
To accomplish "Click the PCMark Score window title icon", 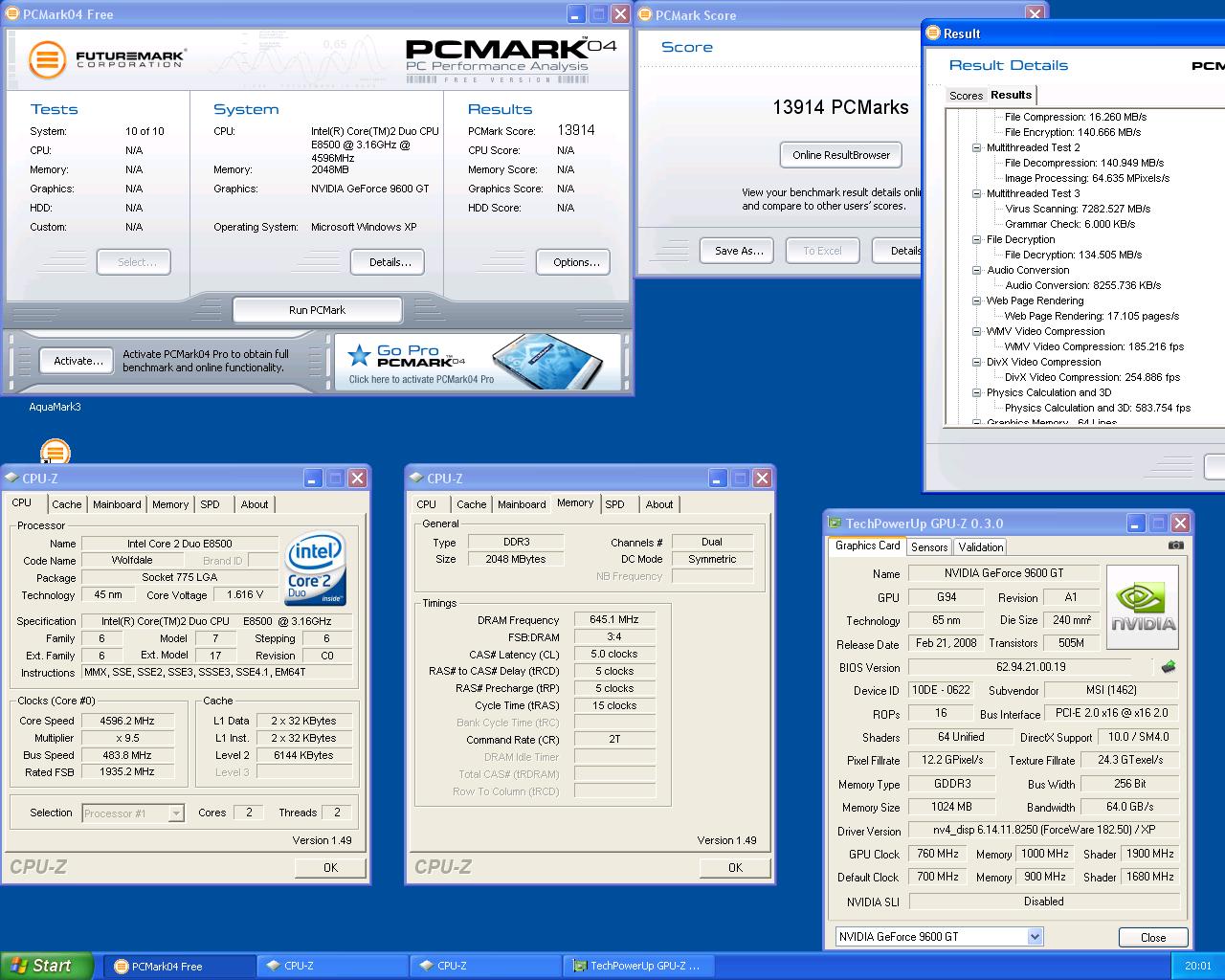I will click(645, 14).
